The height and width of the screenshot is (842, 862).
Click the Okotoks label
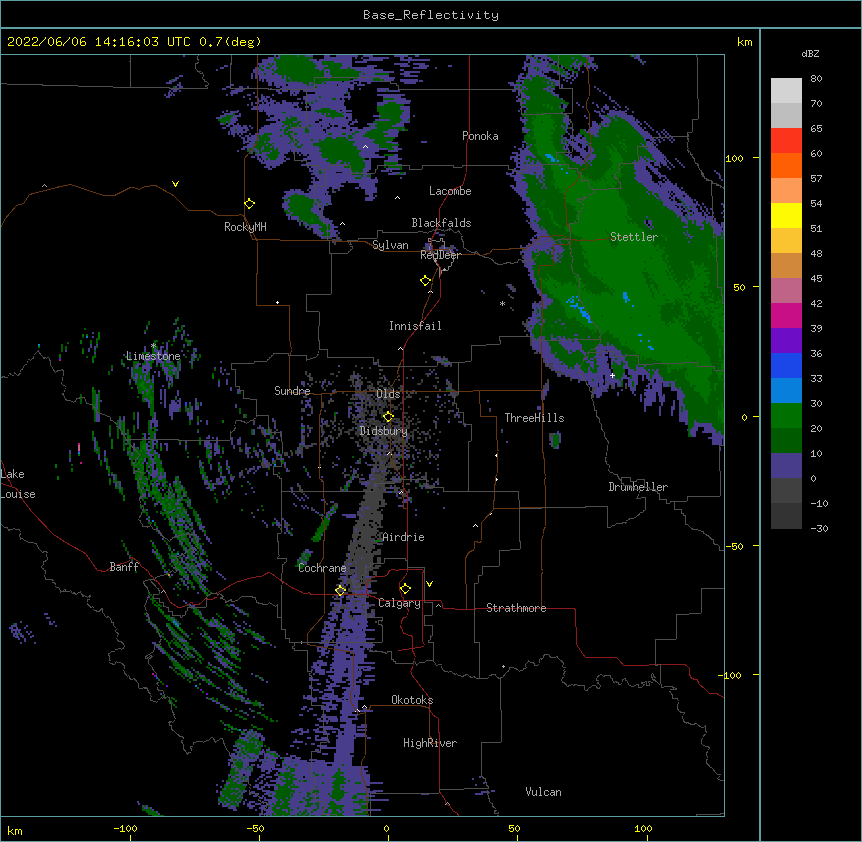[412, 700]
